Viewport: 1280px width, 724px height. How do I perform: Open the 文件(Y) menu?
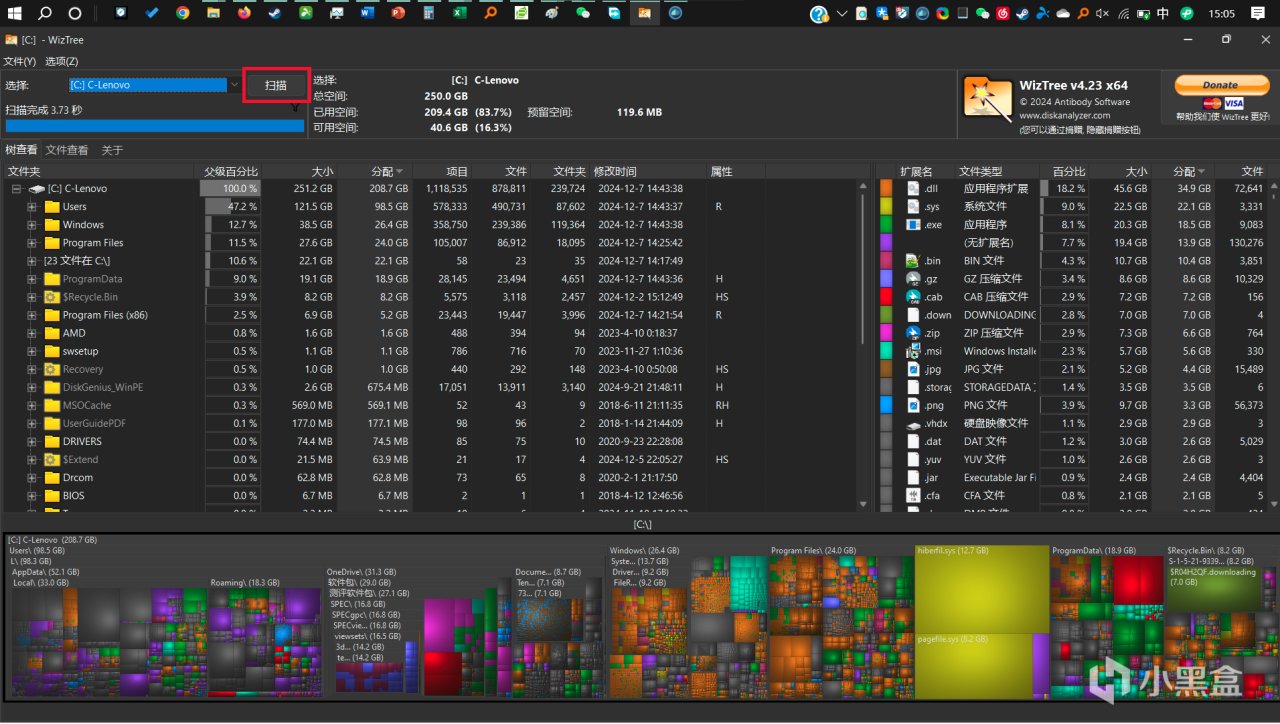click(19, 62)
